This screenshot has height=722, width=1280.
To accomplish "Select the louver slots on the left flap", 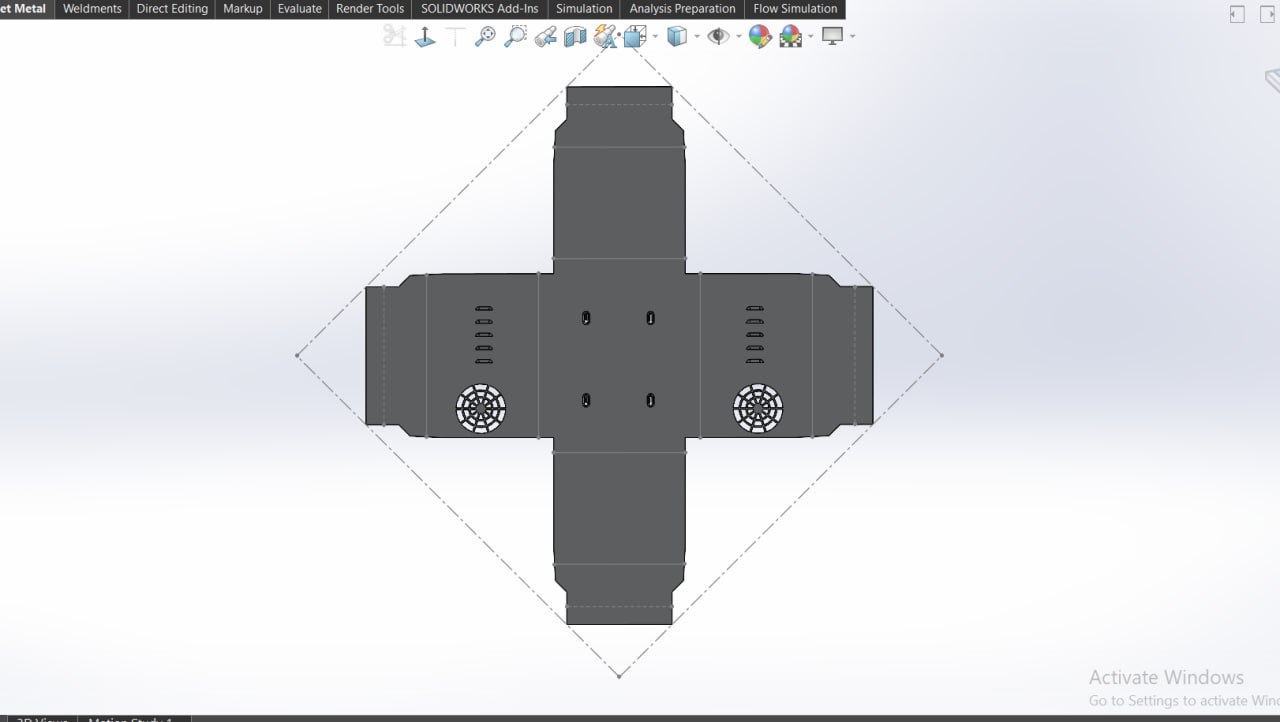I will pos(484,334).
